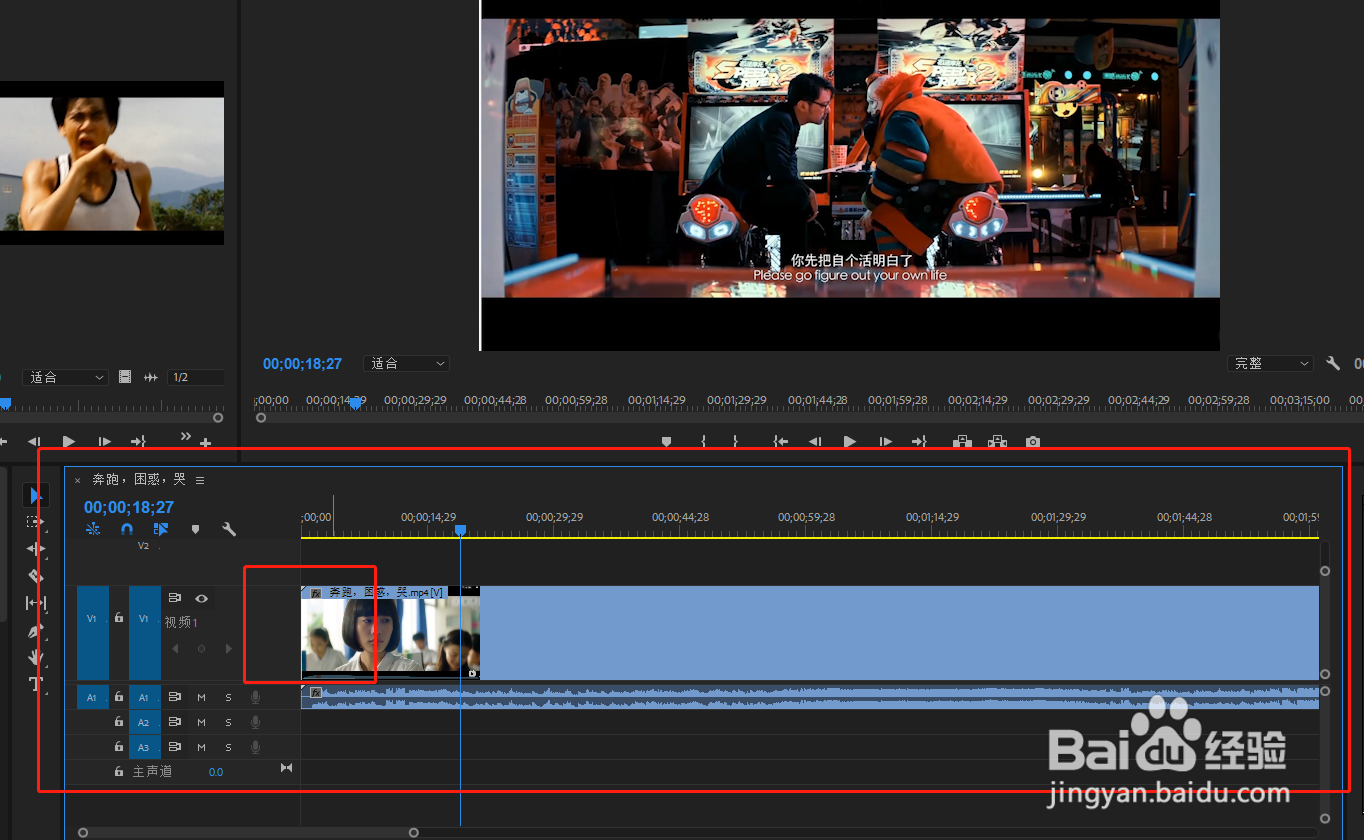The height and width of the screenshot is (840, 1364).
Task: Select the Ripple Edit tool
Action: click(x=36, y=549)
